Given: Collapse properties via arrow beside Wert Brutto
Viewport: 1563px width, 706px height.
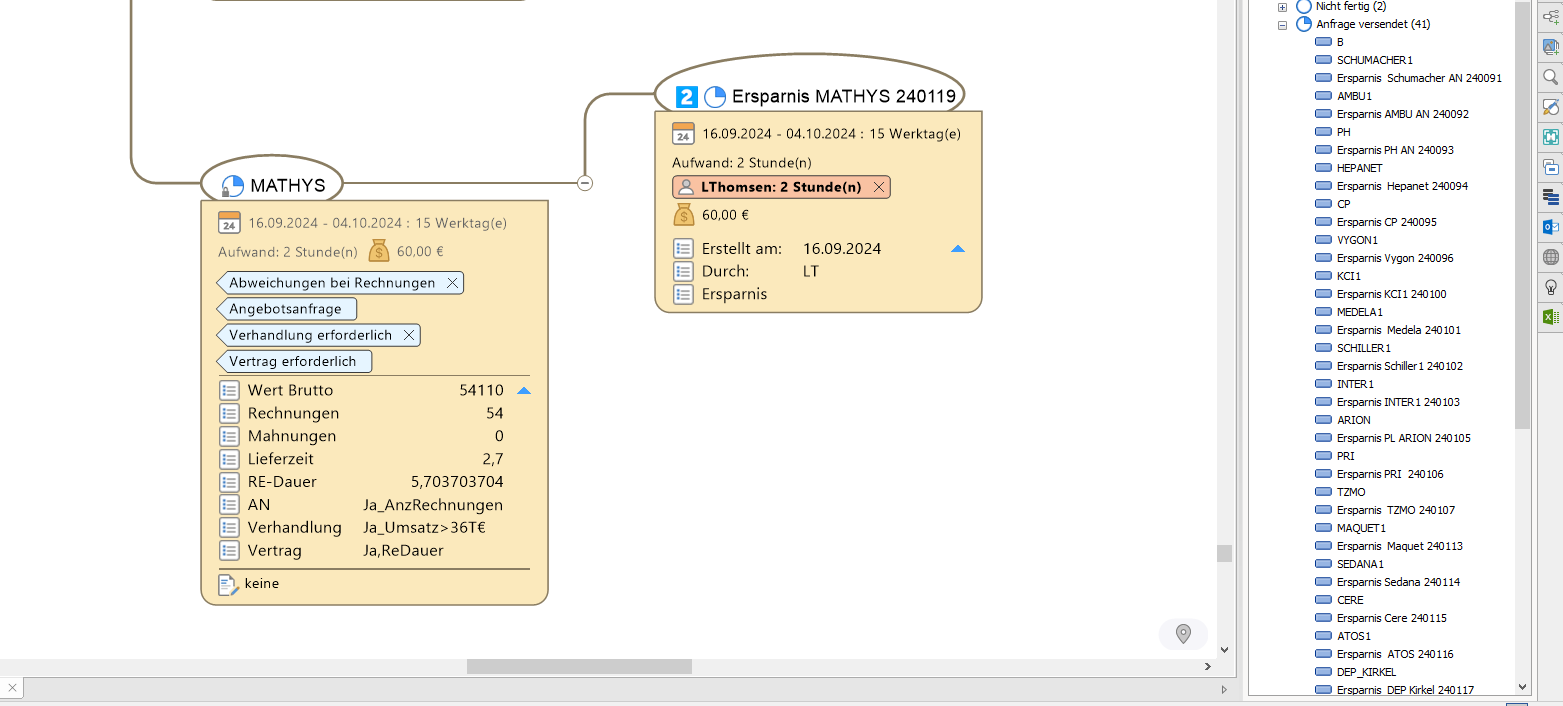Looking at the screenshot, I should (523, 391).
